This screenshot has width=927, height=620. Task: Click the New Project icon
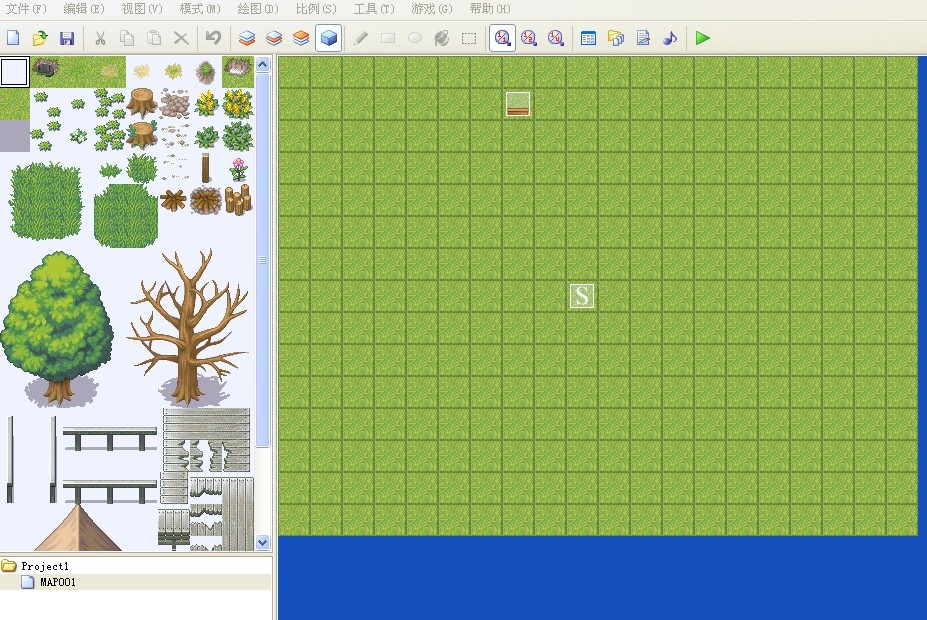(13, 38)
